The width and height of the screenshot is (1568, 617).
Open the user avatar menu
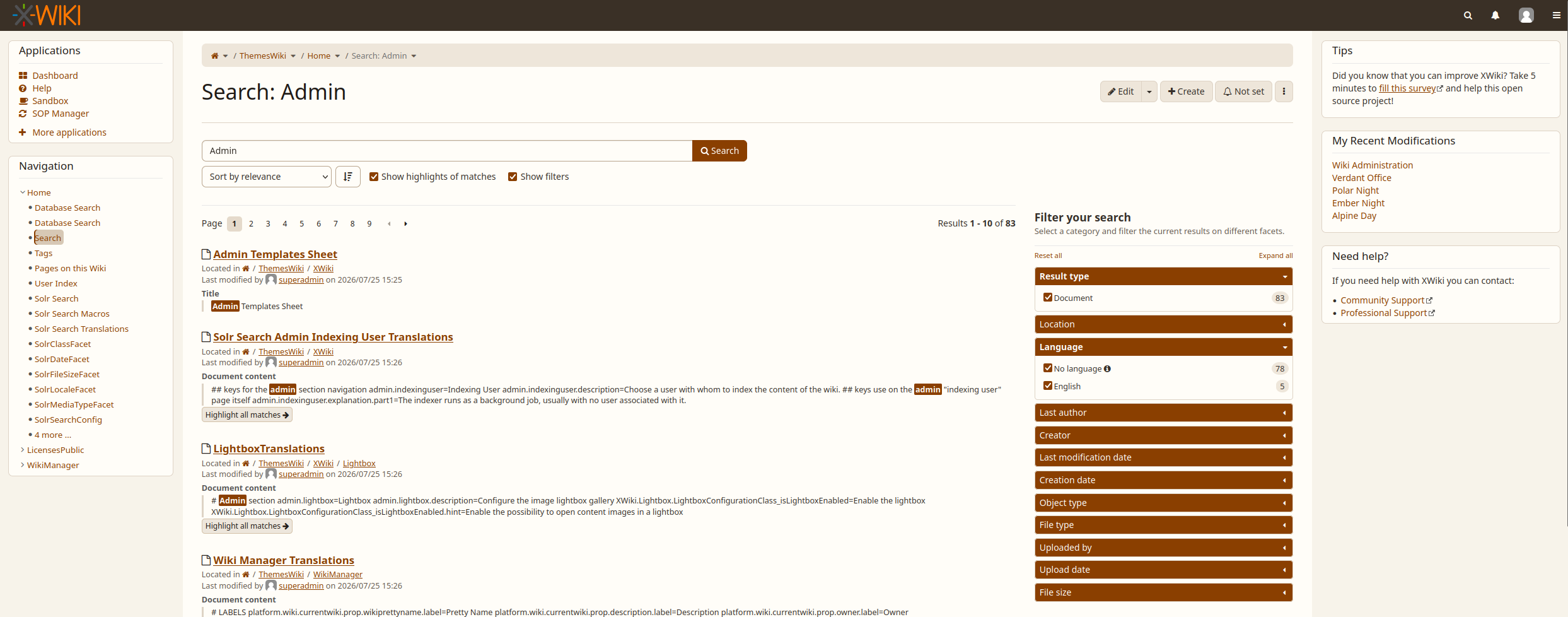pyautogui.click(x=1526, y=15)
